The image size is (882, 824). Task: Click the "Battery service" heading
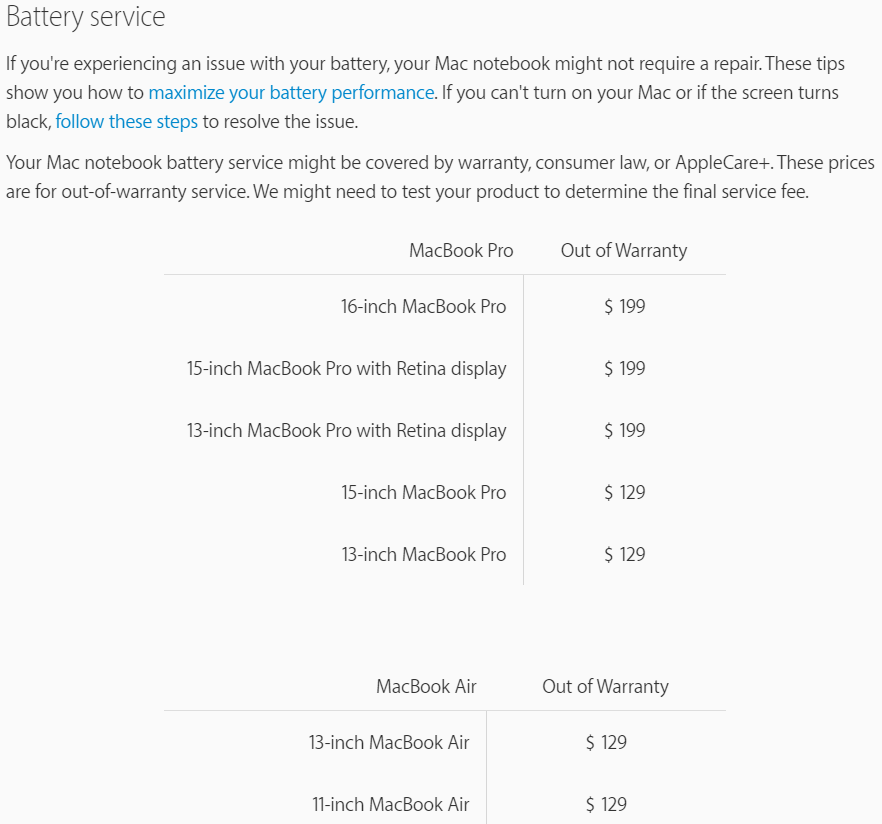click(x=86, y=18)
